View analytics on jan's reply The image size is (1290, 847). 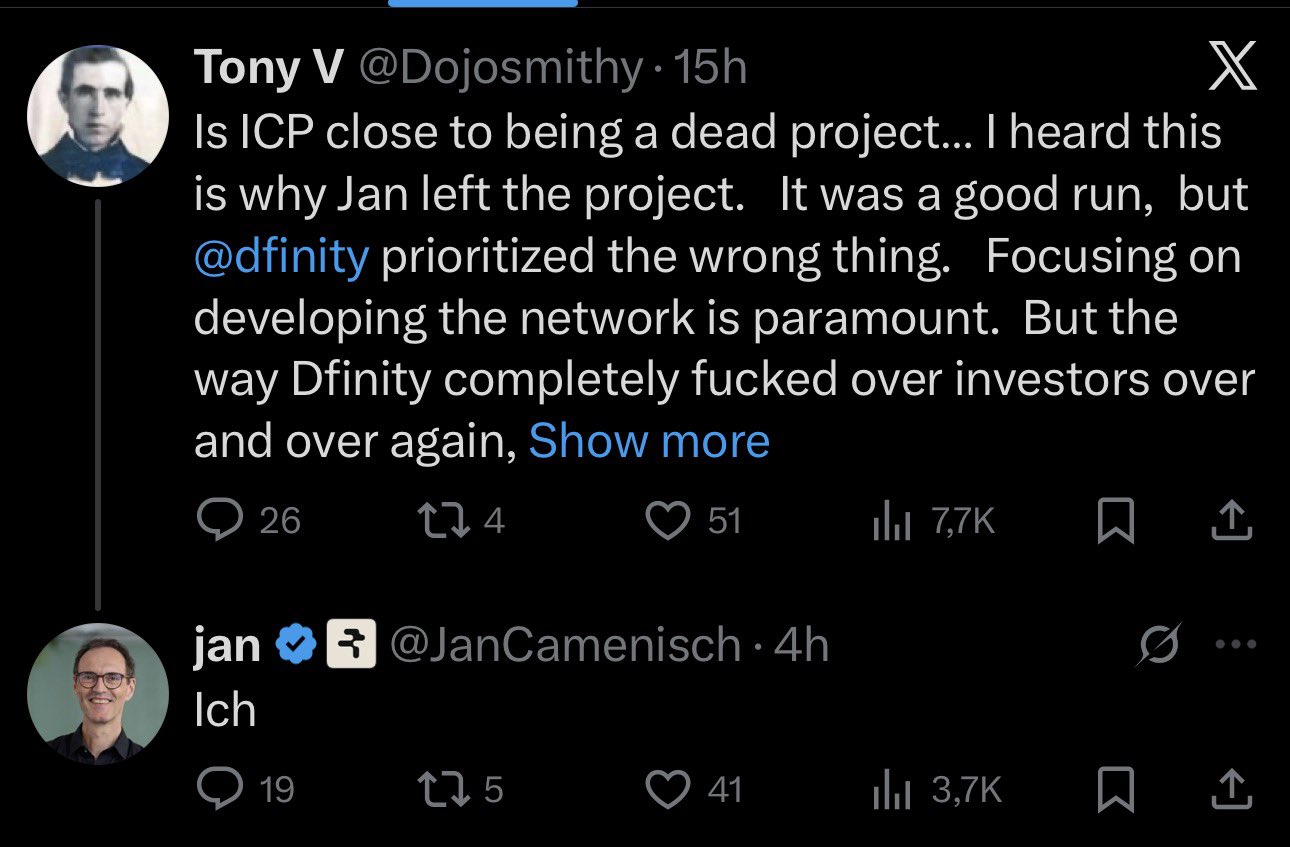tap(890, 790)
